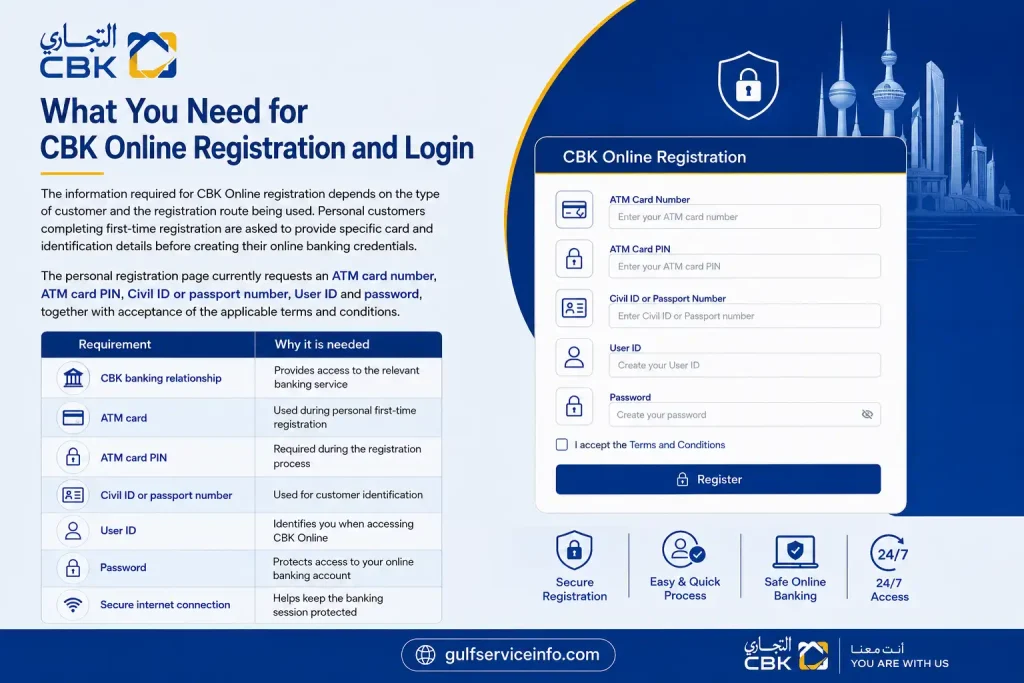Click the bank building icon in table
The image size is (1024, 683).
[x=73, y=377]
